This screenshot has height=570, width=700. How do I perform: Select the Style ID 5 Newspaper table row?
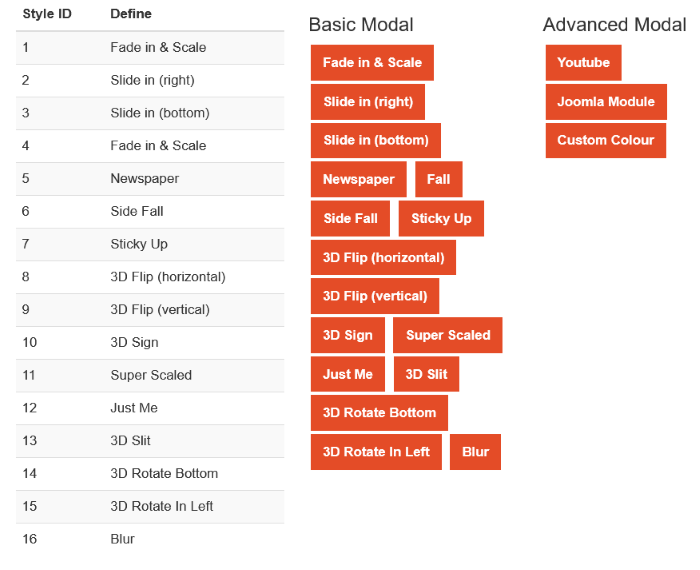pyautogui.click(x=150, y=179)
